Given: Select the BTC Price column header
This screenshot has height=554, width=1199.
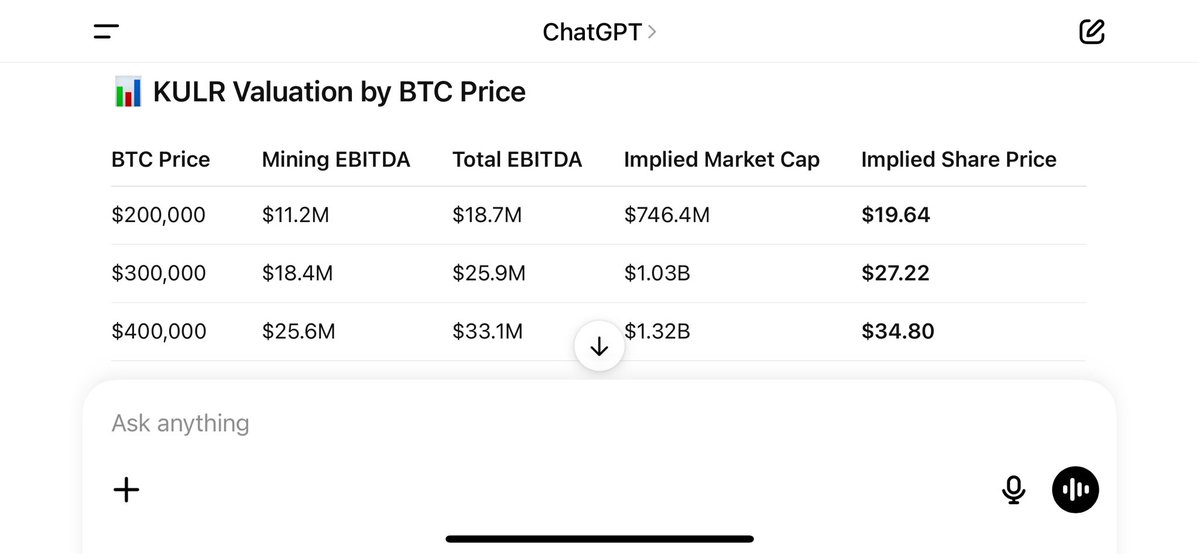Looking at the screenshot, I should coord(161,159).
